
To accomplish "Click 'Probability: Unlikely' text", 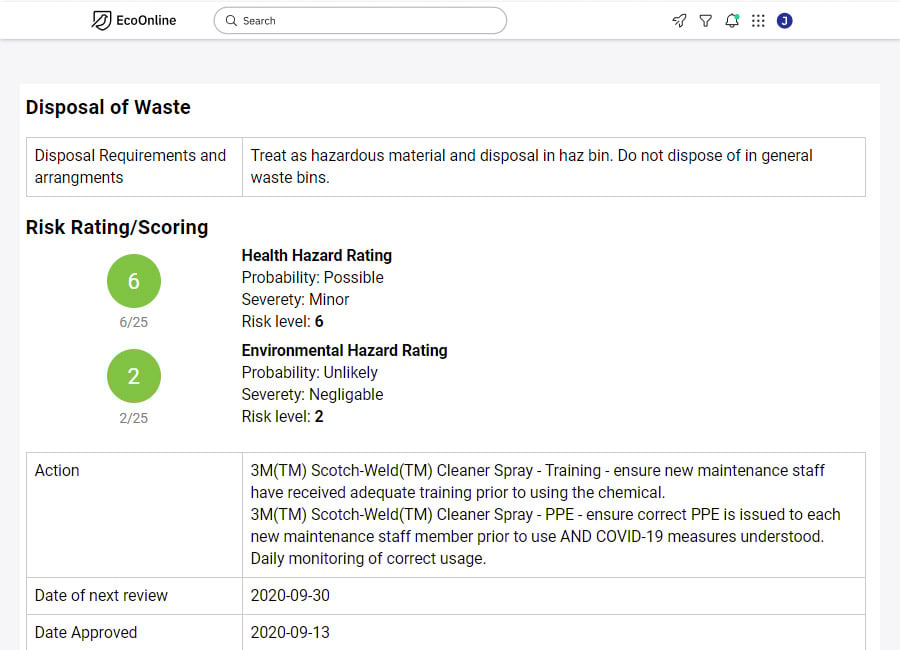I will [x=309, y=373].
